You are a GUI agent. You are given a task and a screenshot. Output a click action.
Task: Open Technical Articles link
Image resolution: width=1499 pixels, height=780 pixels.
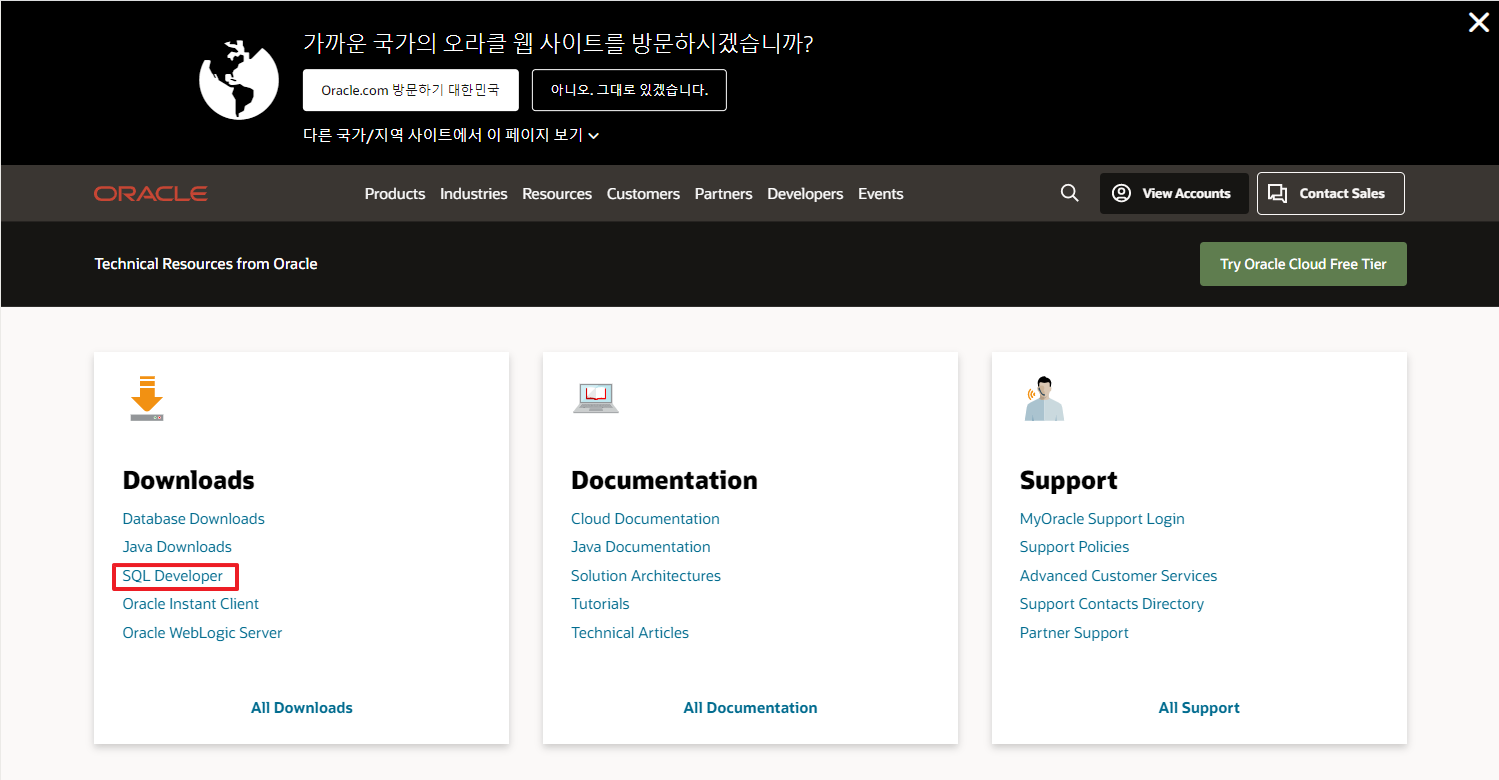coord(630,633)
